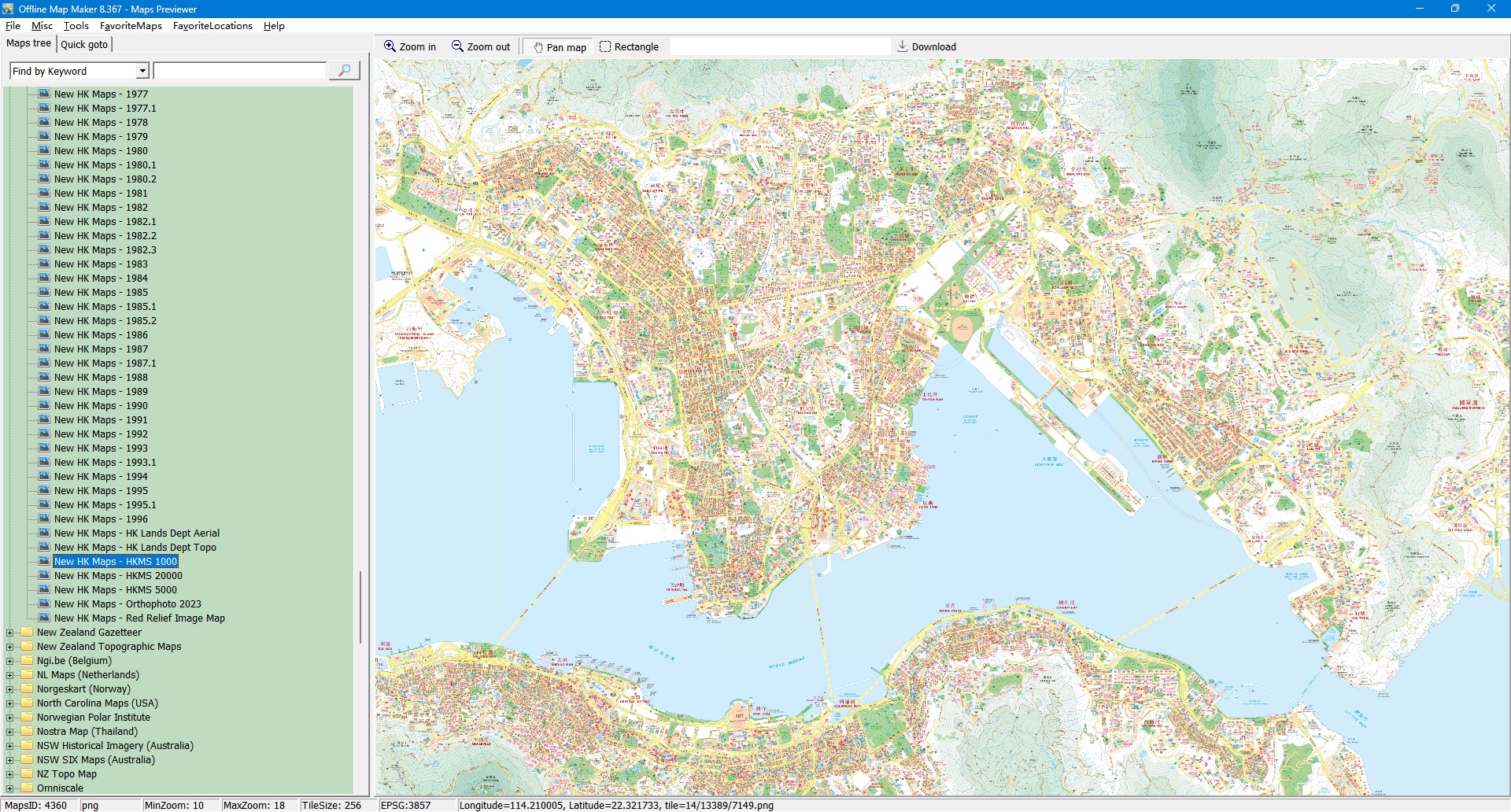Image resolution: width=1511 pixels, height=812 pixels.
Task: Open the Tools menu
Action: (x=76, y=26)
